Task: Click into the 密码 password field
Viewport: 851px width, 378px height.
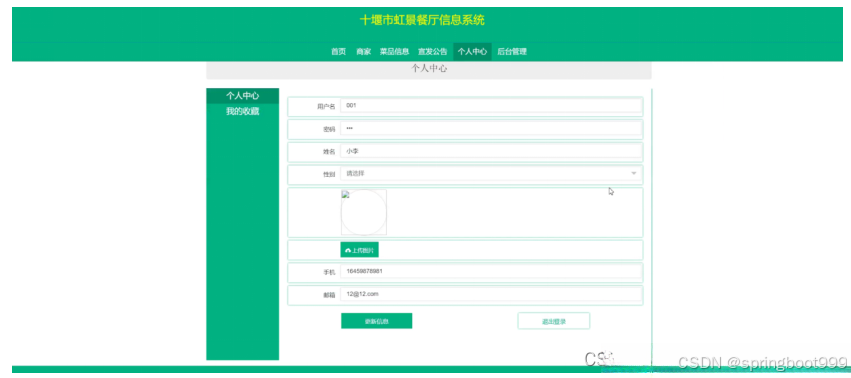Action: [491, 129]
